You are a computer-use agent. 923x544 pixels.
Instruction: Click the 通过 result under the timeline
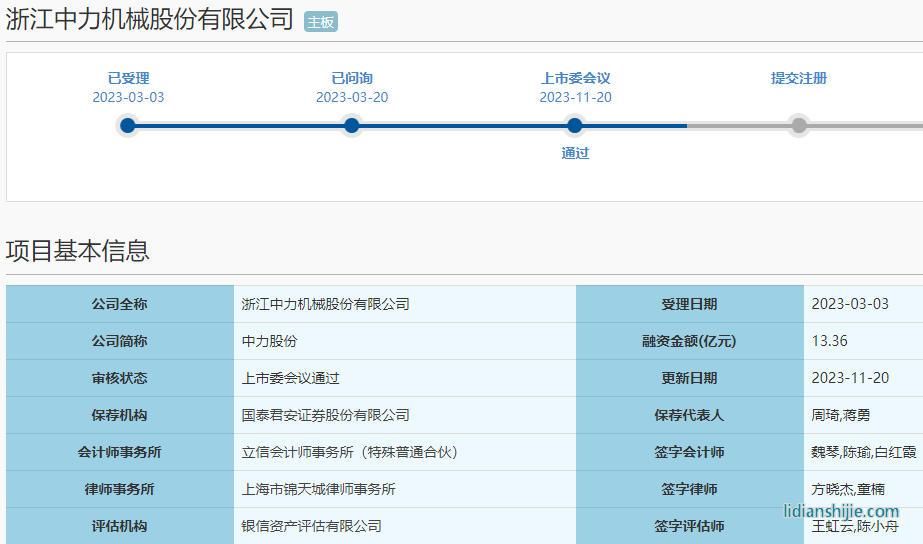575,153
